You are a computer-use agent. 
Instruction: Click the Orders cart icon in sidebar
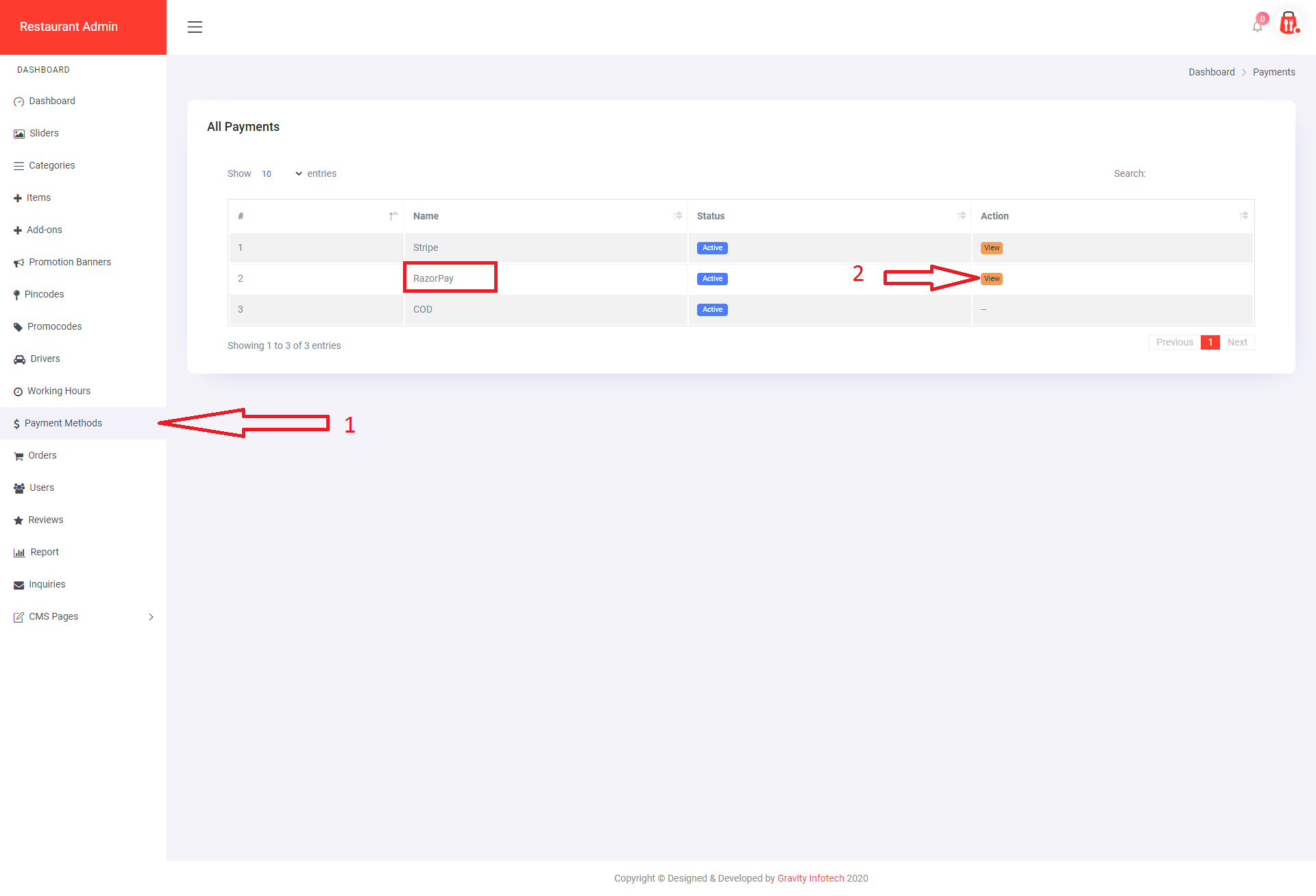(19, 456)
